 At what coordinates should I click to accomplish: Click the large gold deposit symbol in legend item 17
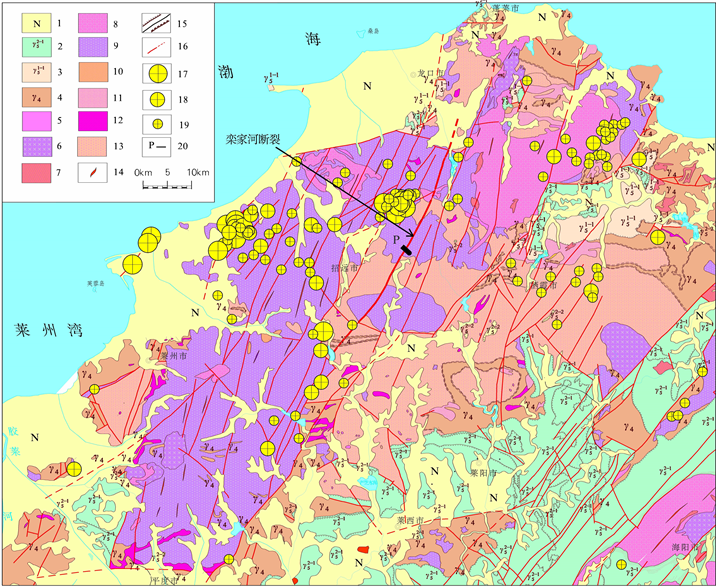156,73
